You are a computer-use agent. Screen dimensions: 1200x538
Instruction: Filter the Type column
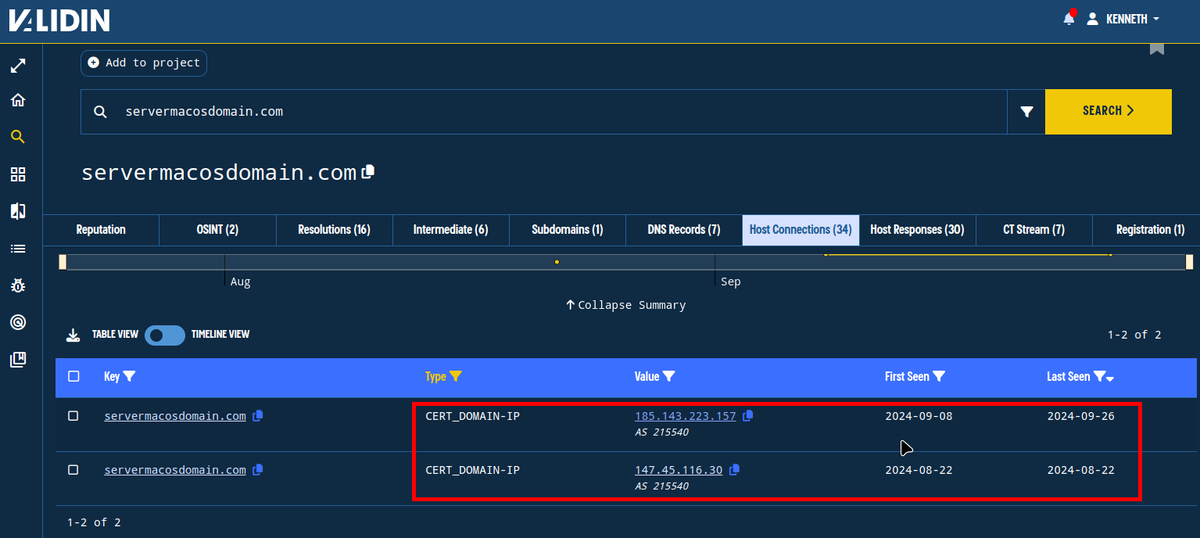click(x=456, y=377)
